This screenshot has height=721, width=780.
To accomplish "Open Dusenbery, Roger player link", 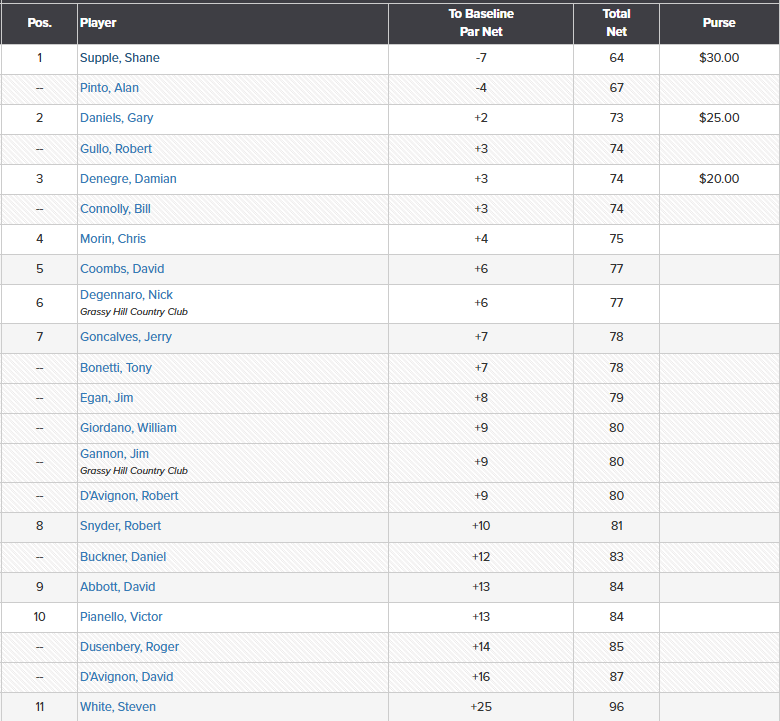I will coord(129,647).
